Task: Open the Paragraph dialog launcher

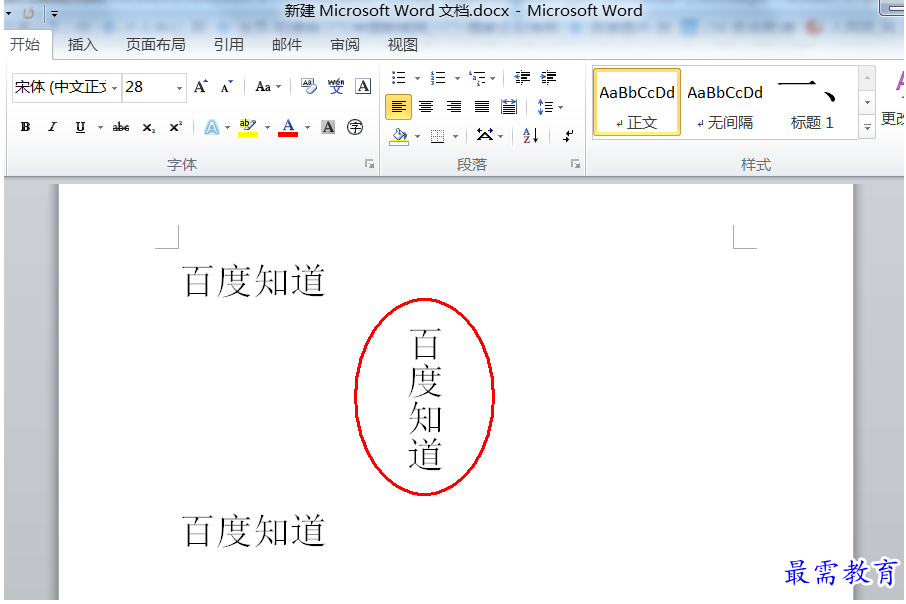Action: (575, 164)
